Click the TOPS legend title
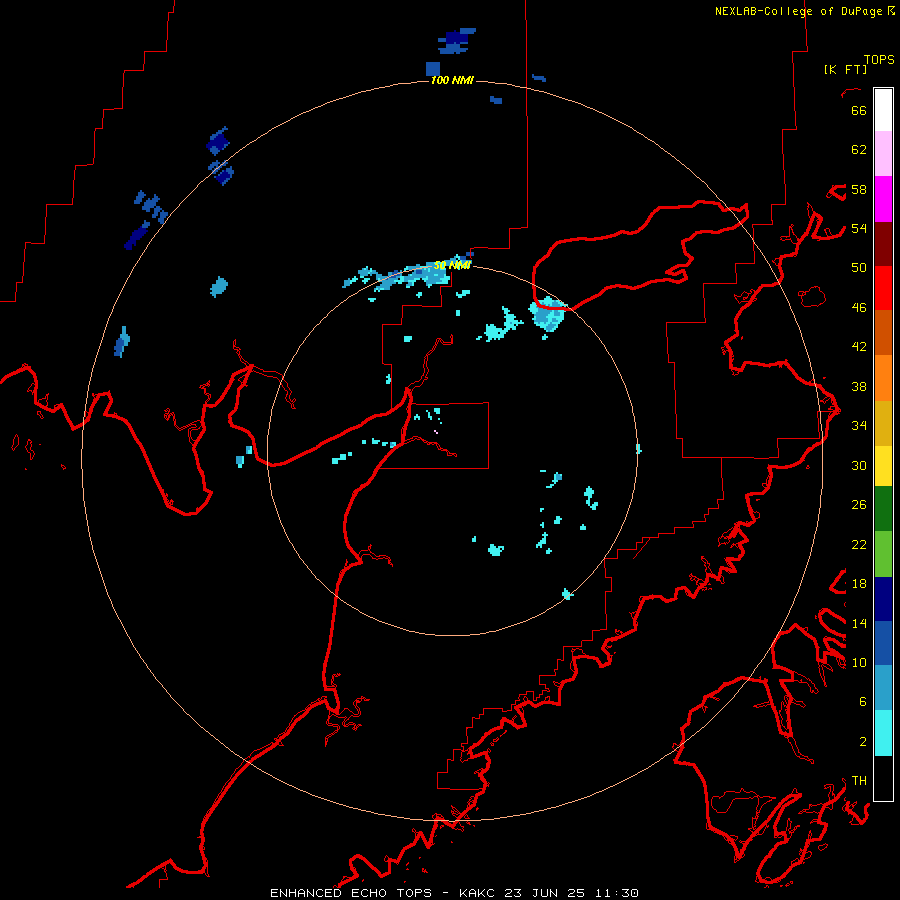Image resolution: width=900 pixels, height=900 pixels. [879, 59]
